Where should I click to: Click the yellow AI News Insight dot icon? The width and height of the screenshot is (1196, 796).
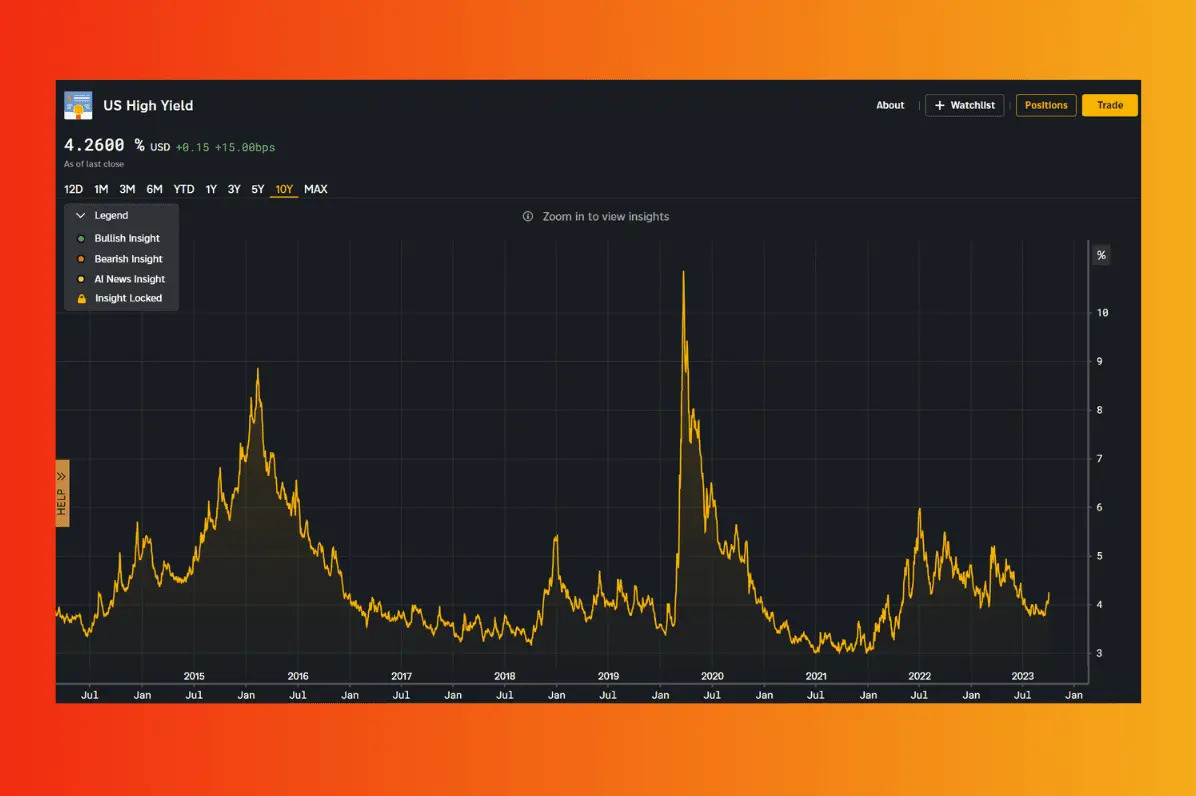click(82, 279)
